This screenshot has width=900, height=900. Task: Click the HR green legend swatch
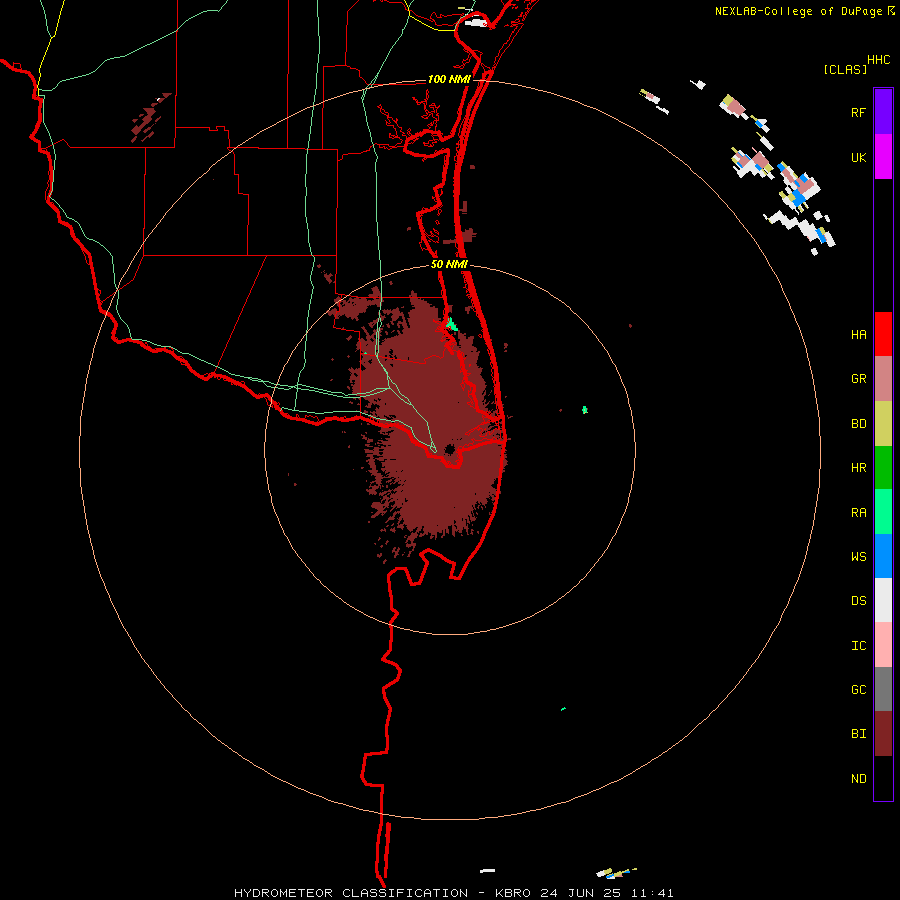pyautogui.click(x=883, y=468)
